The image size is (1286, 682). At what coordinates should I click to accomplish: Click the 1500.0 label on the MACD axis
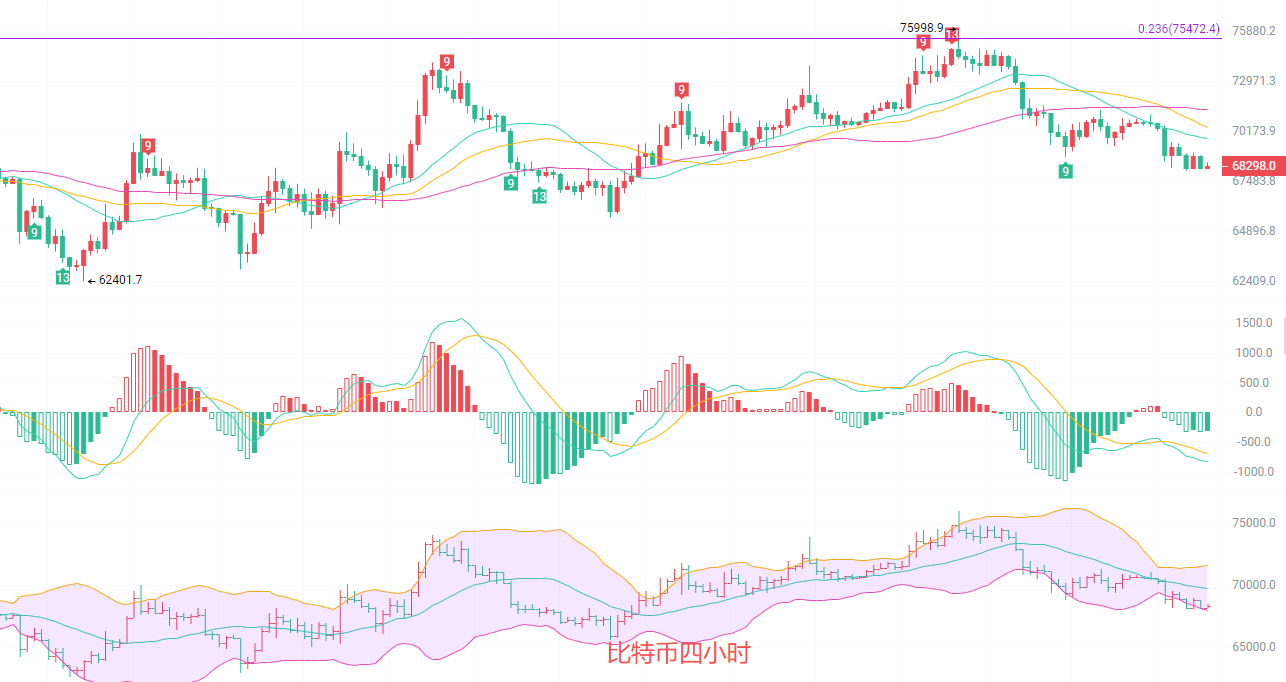pyautogui.click(x=1253, y=323)
